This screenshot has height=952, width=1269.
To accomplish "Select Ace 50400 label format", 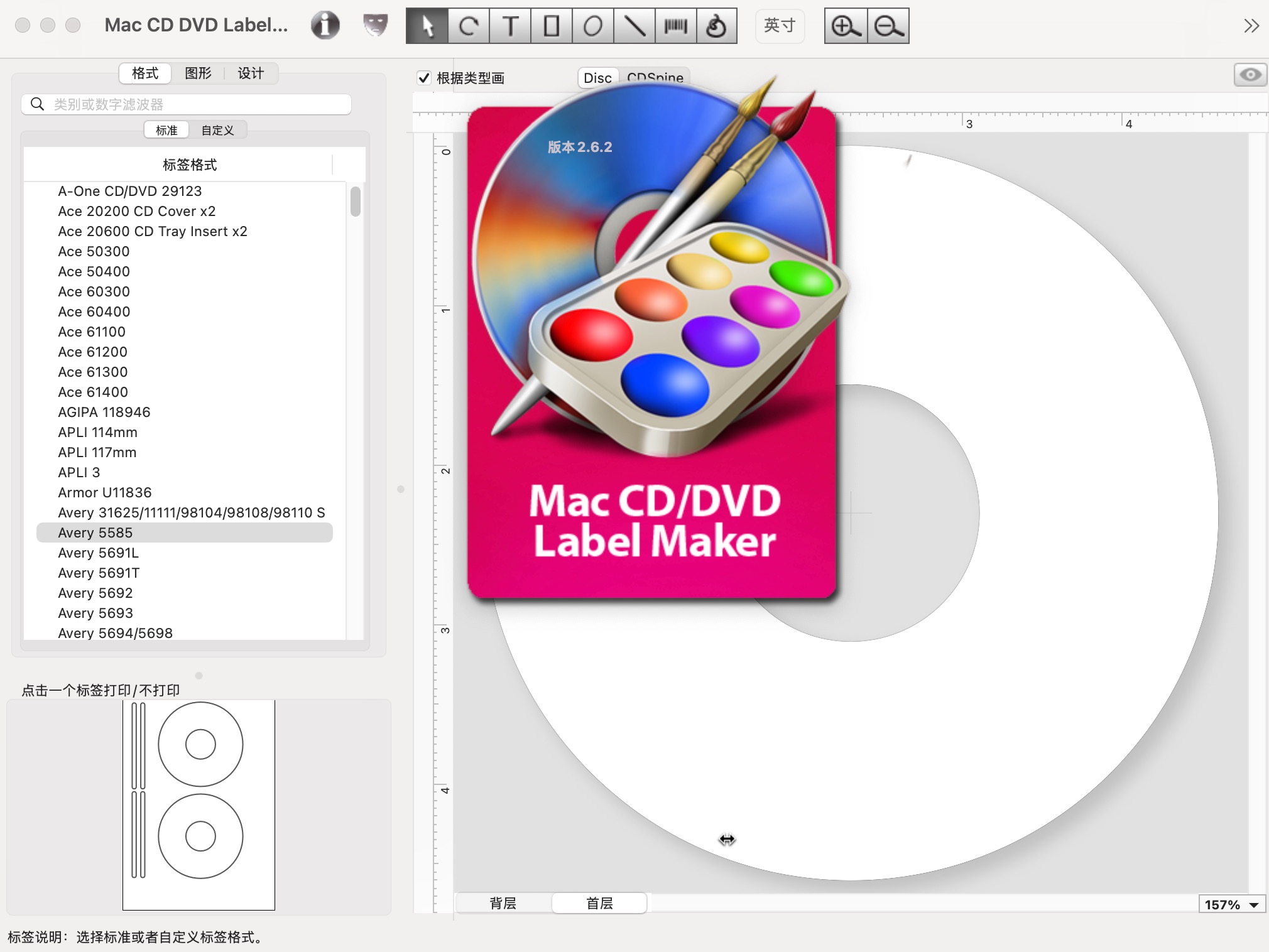I will (185, 271).
